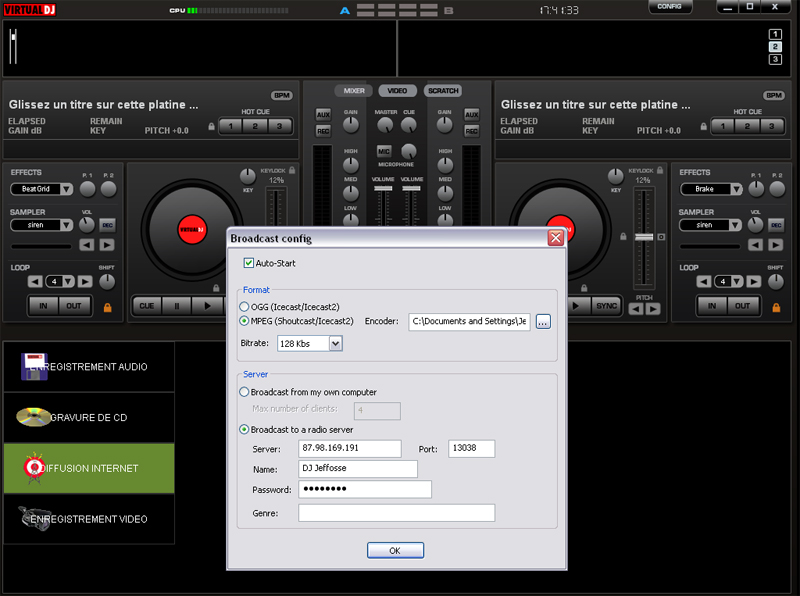Click the right deck sampler next arrow
This screenshot has height=596, width=800.
coord(776,245)
